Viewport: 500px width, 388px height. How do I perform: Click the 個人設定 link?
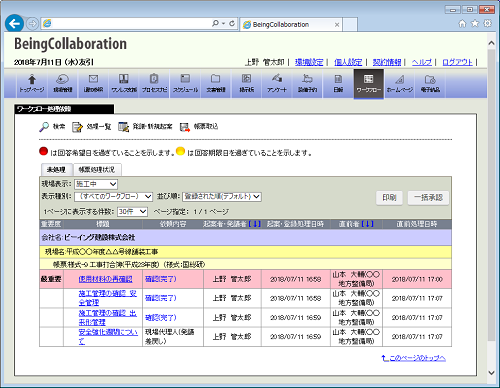coord(348,62)
